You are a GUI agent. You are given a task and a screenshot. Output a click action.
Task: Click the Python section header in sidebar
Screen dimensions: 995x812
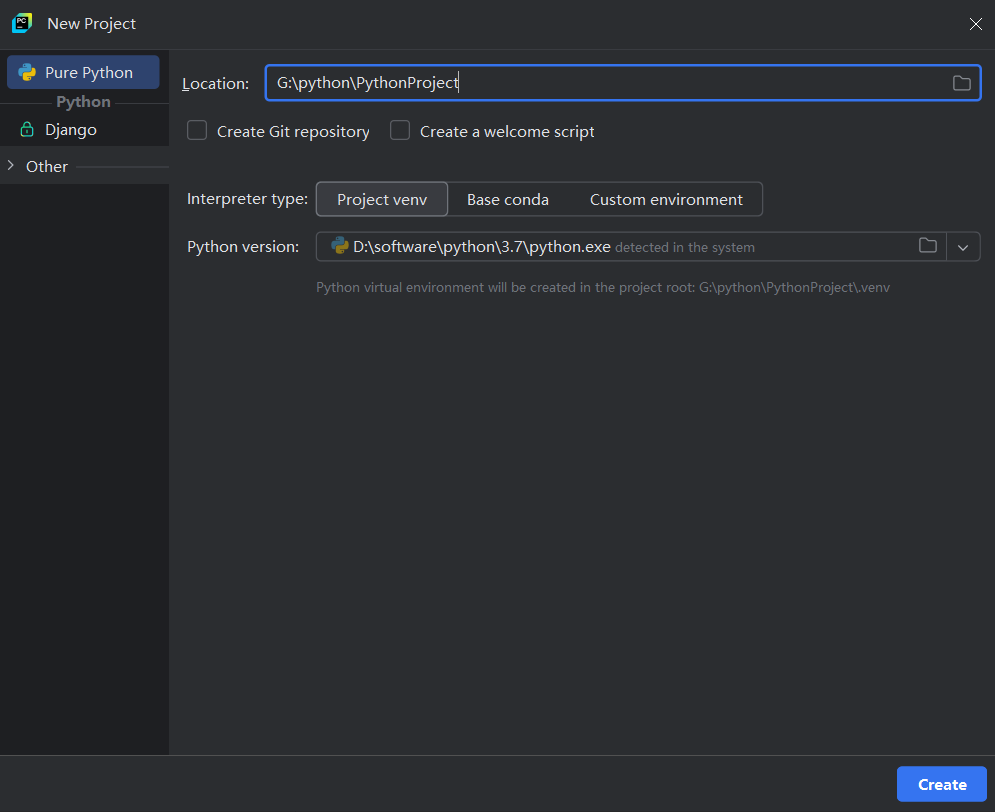(83, 102)
